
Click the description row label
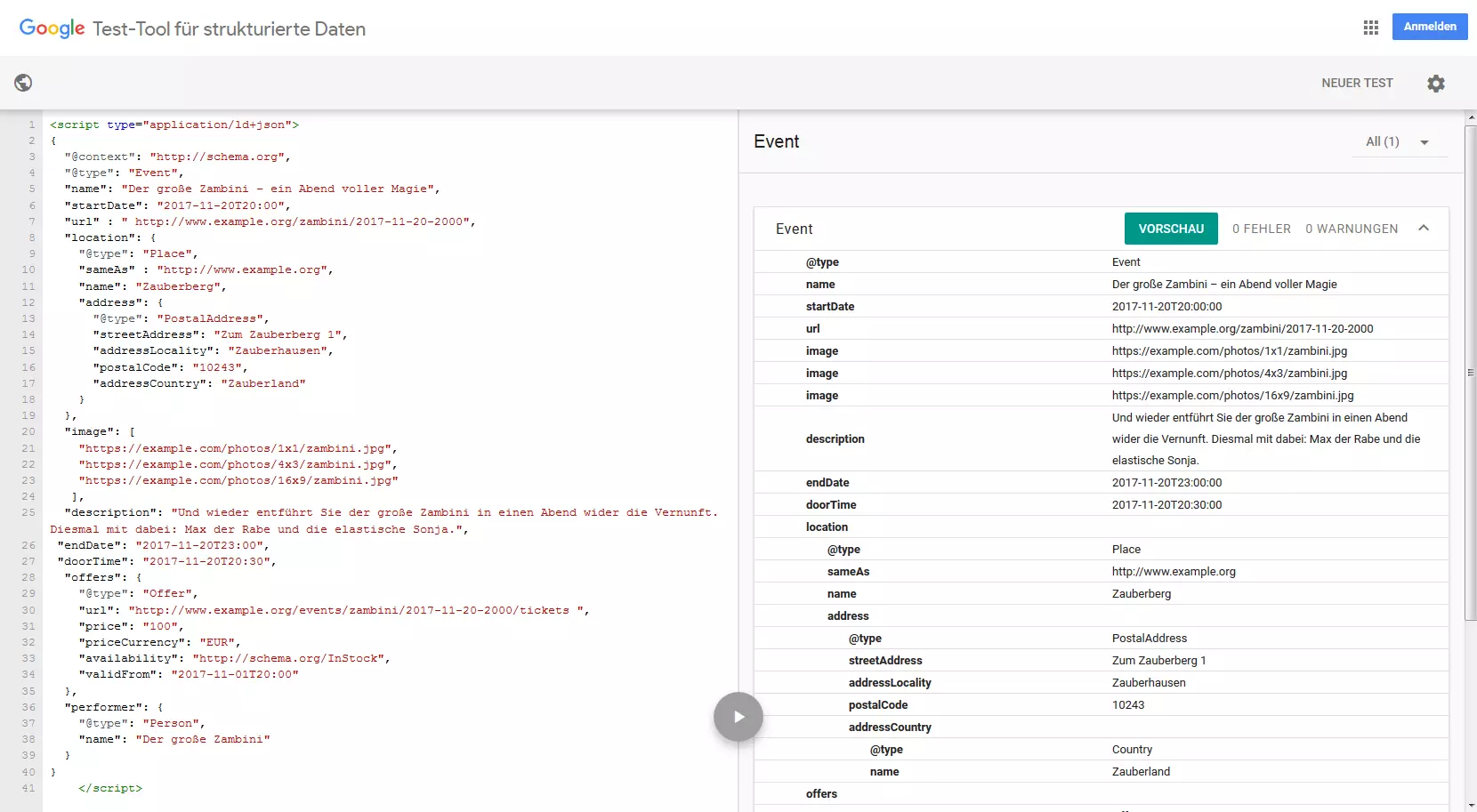click(835, 438)
